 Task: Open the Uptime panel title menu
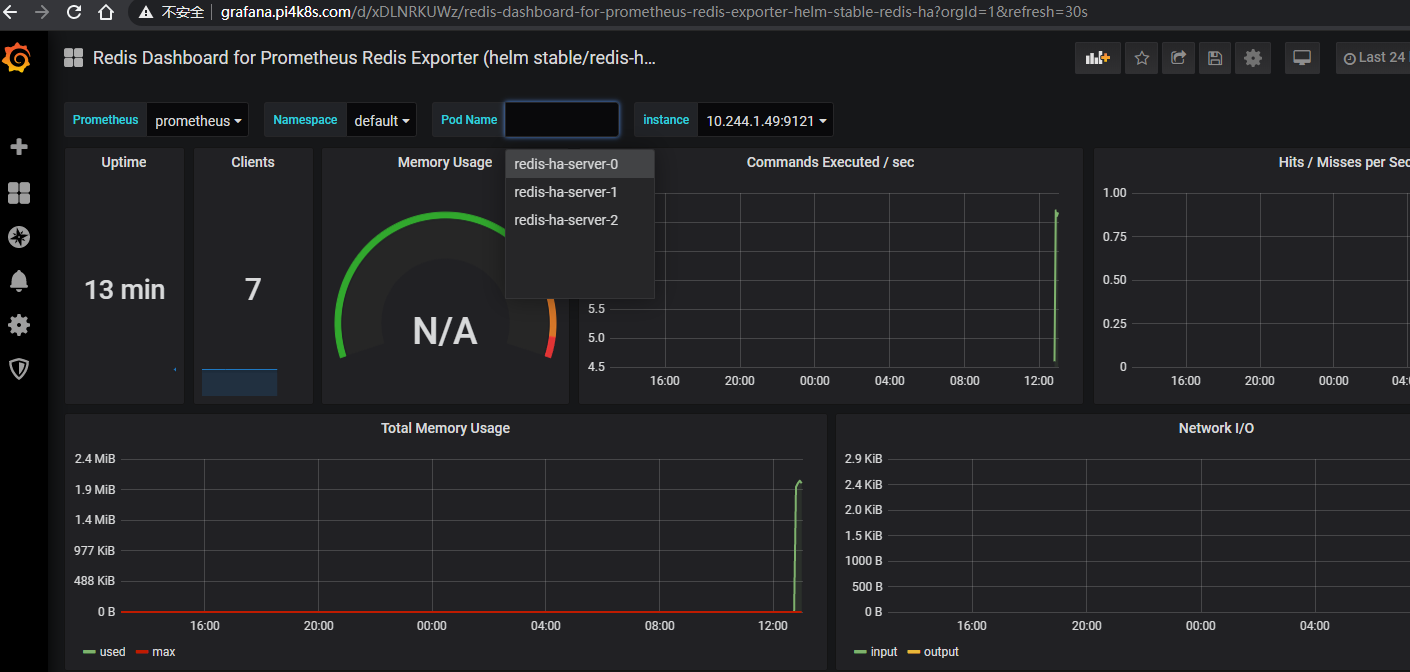(124, 162)
